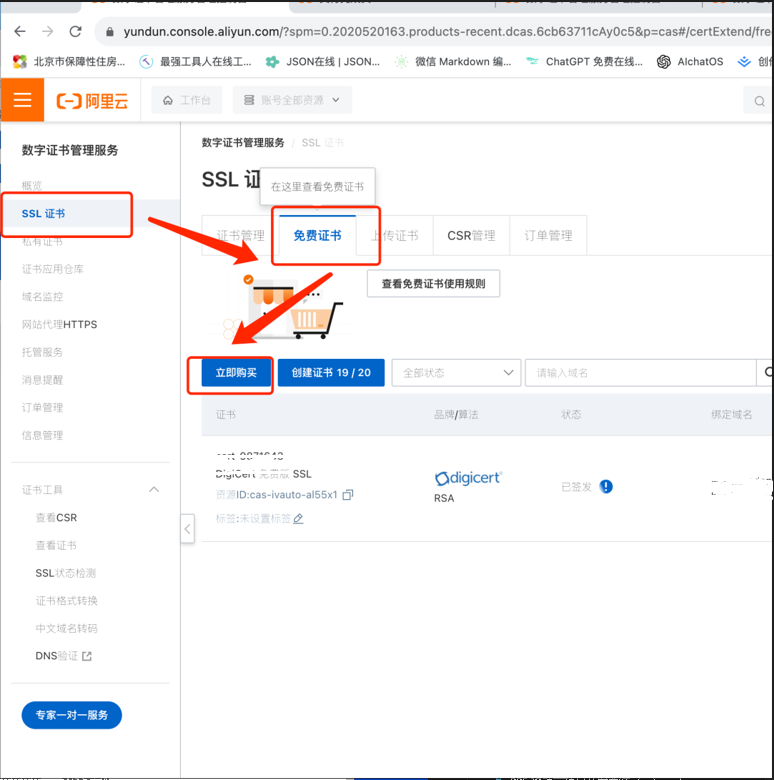Collapse the 证书工具 section

pos(154,490)
